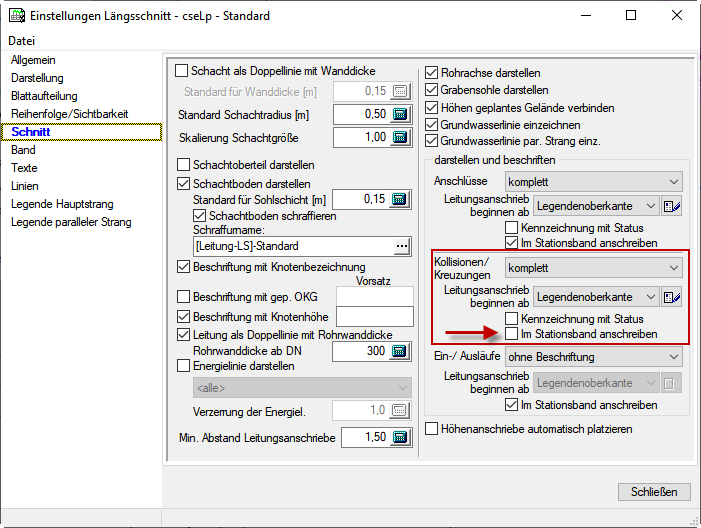Open Anschlüsse komplett dropdown
This screenshot has height=528, width=701.
(x=593, y=182)
